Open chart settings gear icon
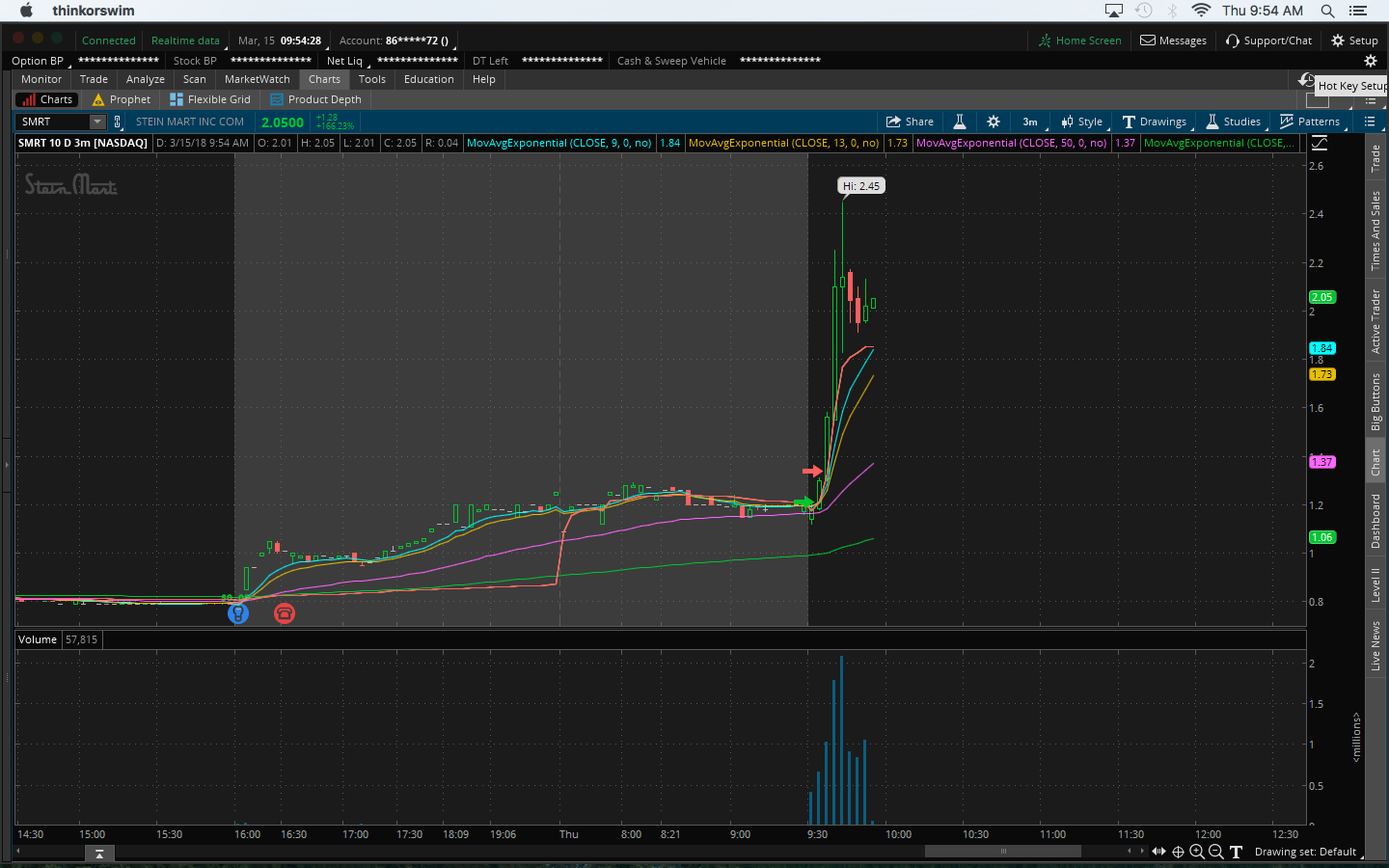Viewport: 1389px width, 868px height. pos(994,122)
